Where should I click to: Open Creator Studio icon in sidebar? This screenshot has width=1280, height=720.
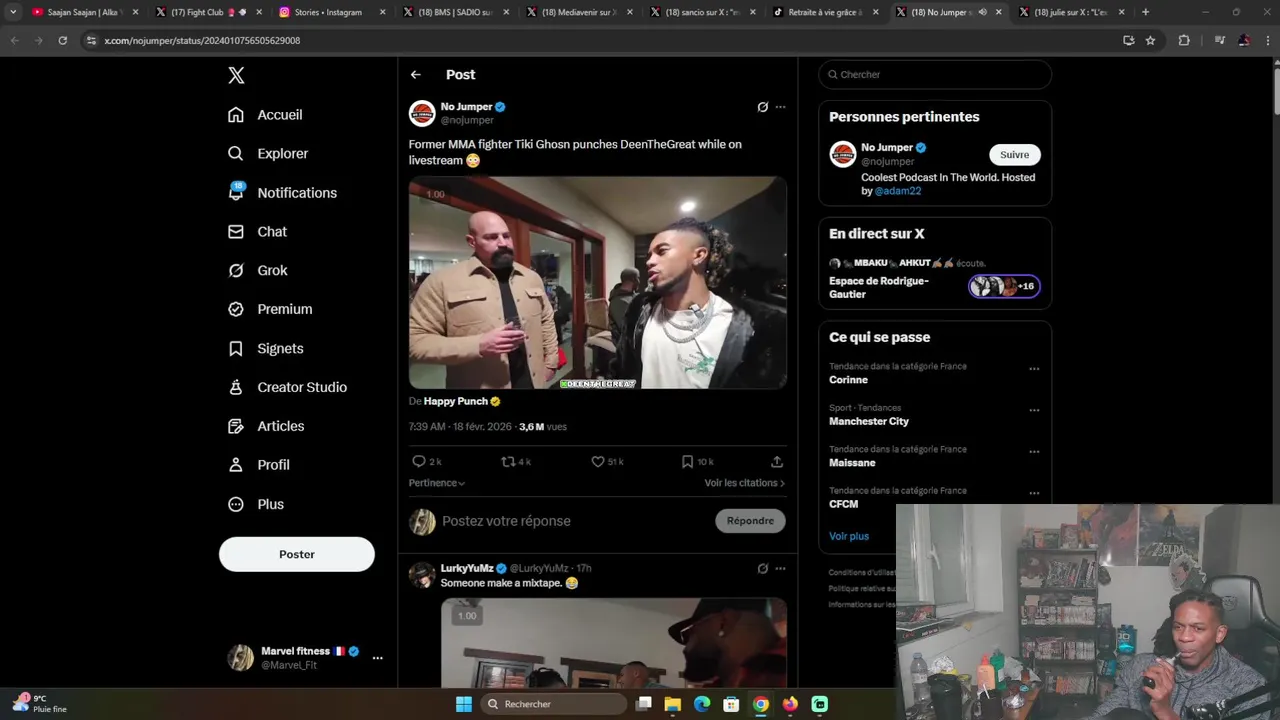click(x=236, y=387)
